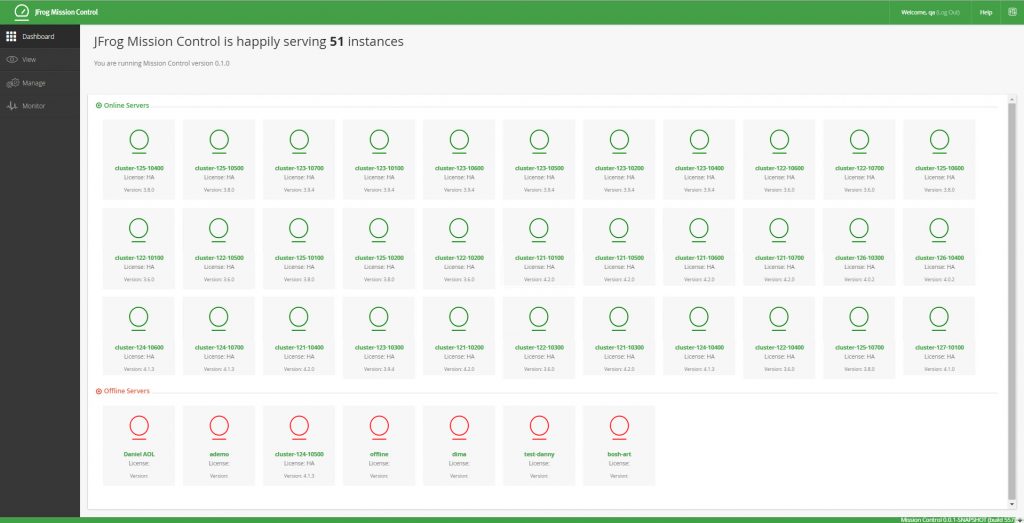This screenshot has width=1024, height=523.
Task: Click the cluster-125-10400 server icon
Action: (x=139, y=142)
